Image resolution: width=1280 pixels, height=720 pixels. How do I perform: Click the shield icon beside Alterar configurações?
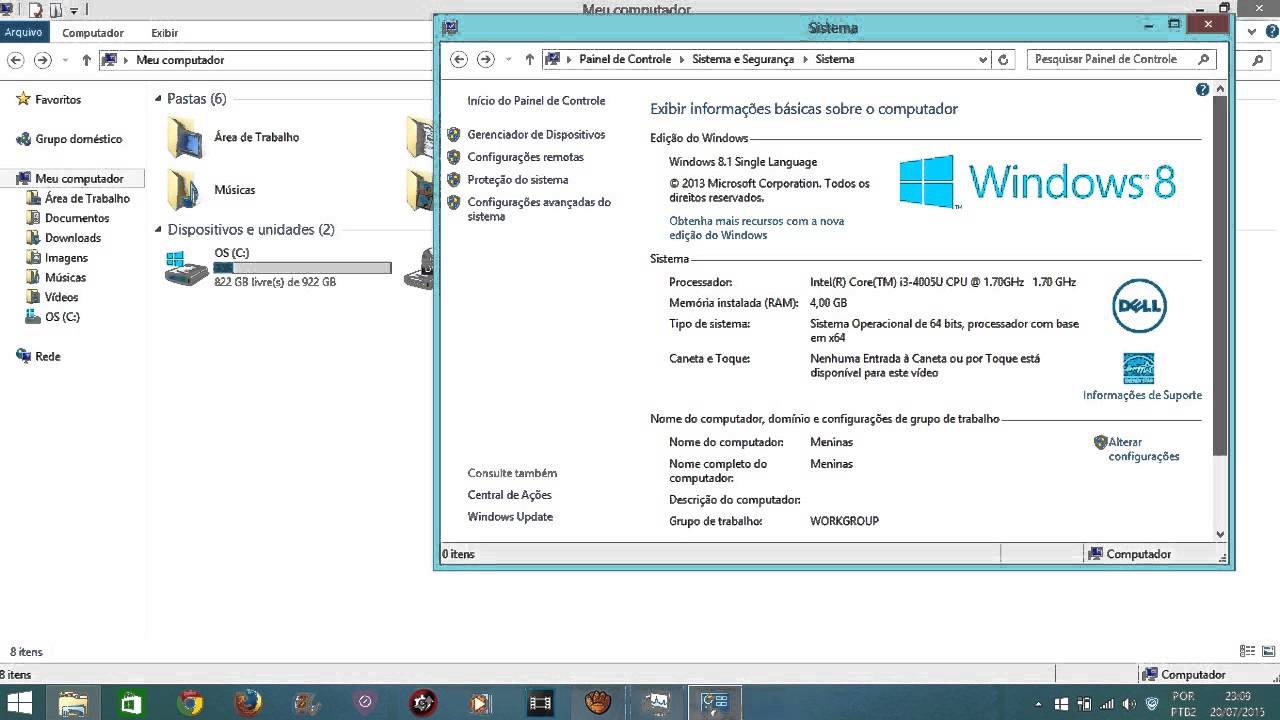click(1101, 442)
